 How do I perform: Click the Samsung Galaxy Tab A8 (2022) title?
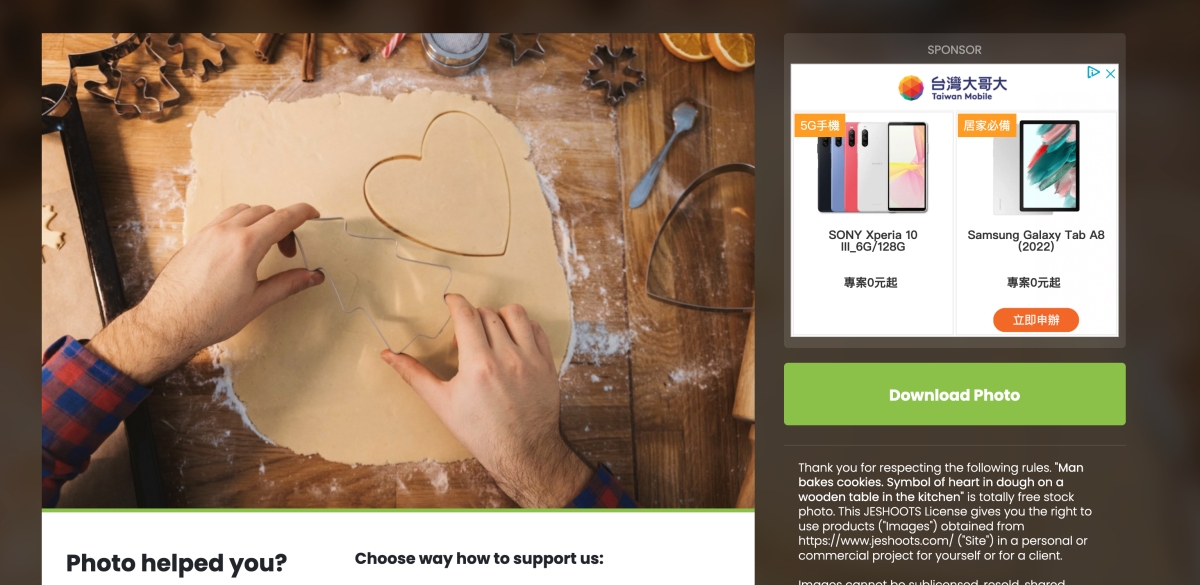1036,241
